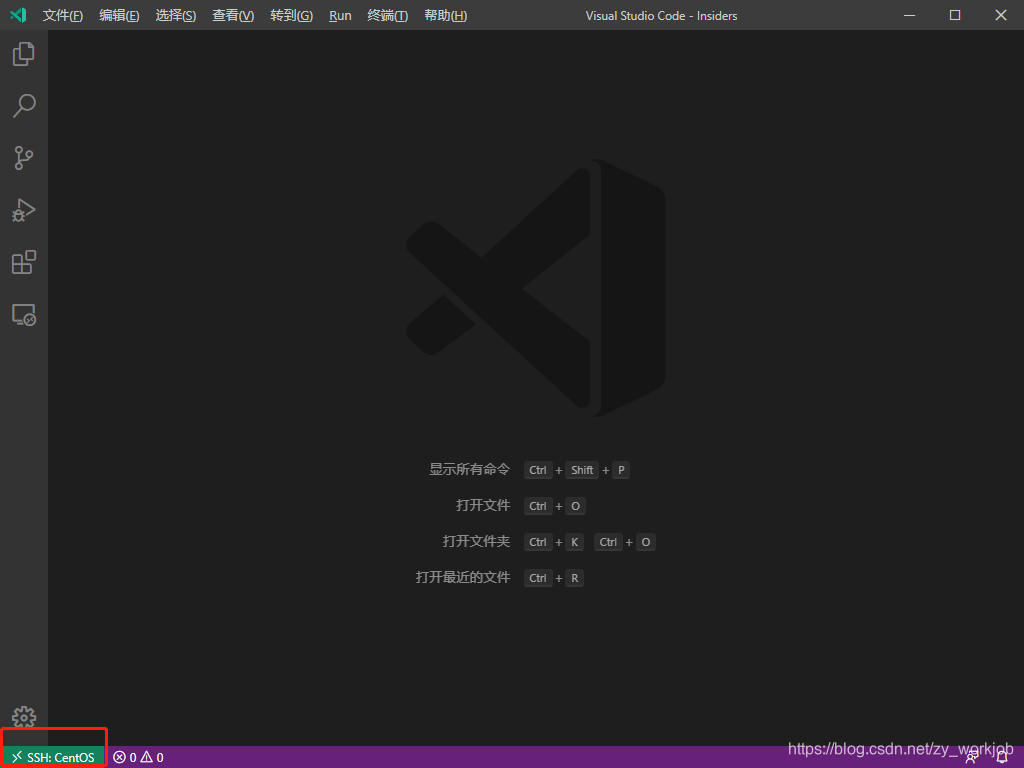Click the 打开最近的文件 label

coord(462,577)
